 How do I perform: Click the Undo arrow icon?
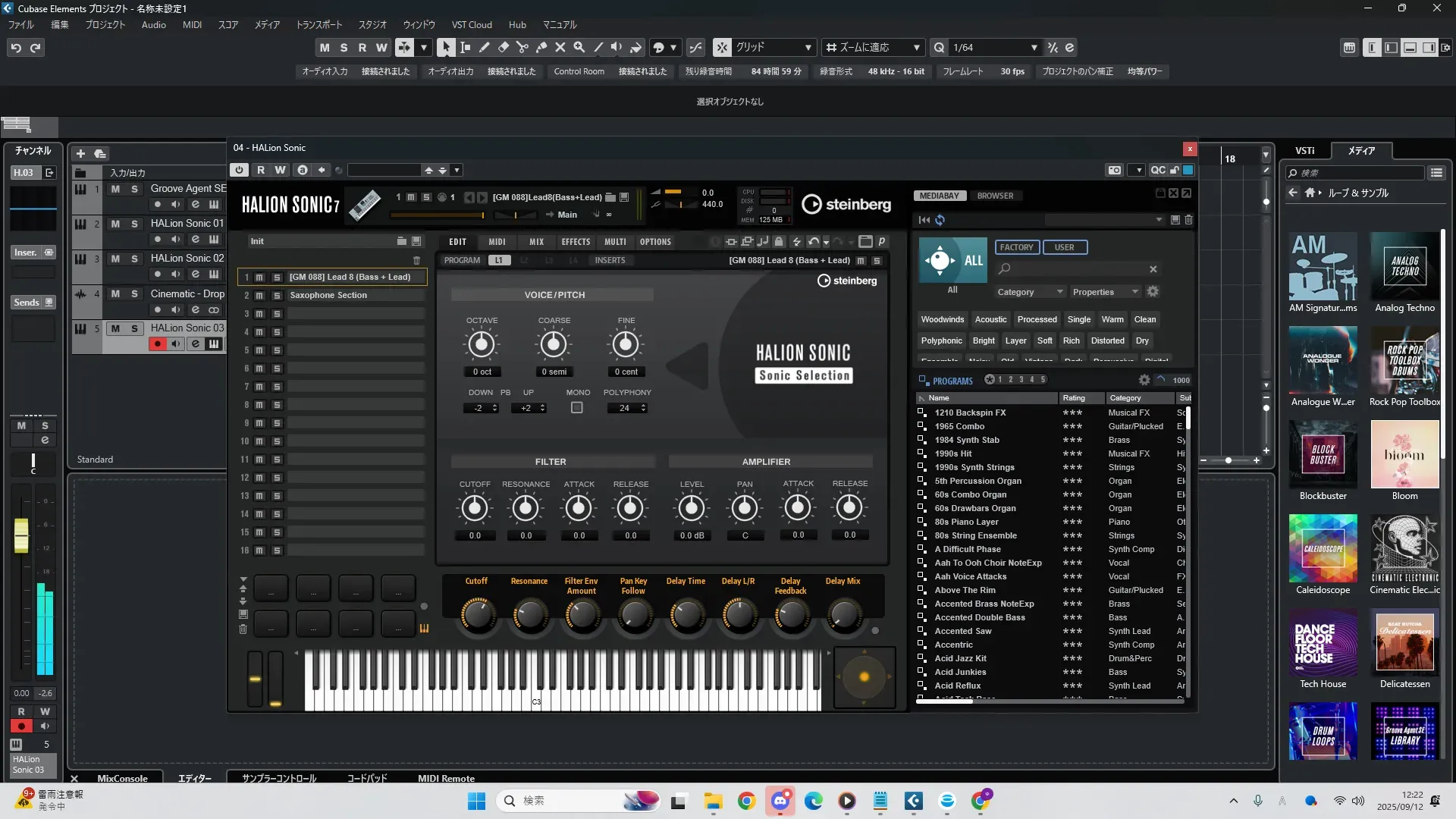(x=16, y=48)
